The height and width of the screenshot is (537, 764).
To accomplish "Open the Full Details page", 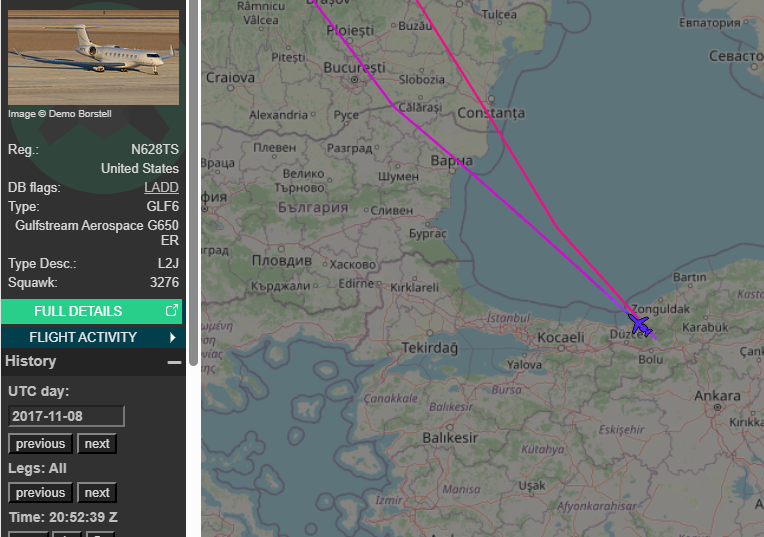I will pyautogui.click(x=78, y=311).
